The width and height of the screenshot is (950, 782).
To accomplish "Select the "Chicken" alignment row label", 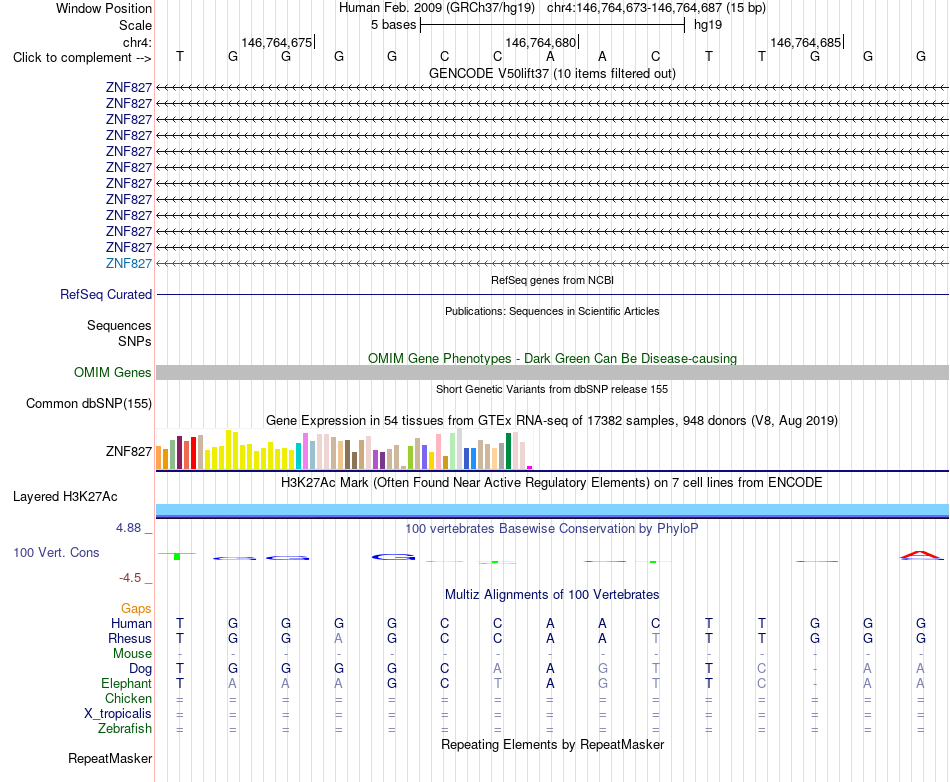I will point(128,699).
